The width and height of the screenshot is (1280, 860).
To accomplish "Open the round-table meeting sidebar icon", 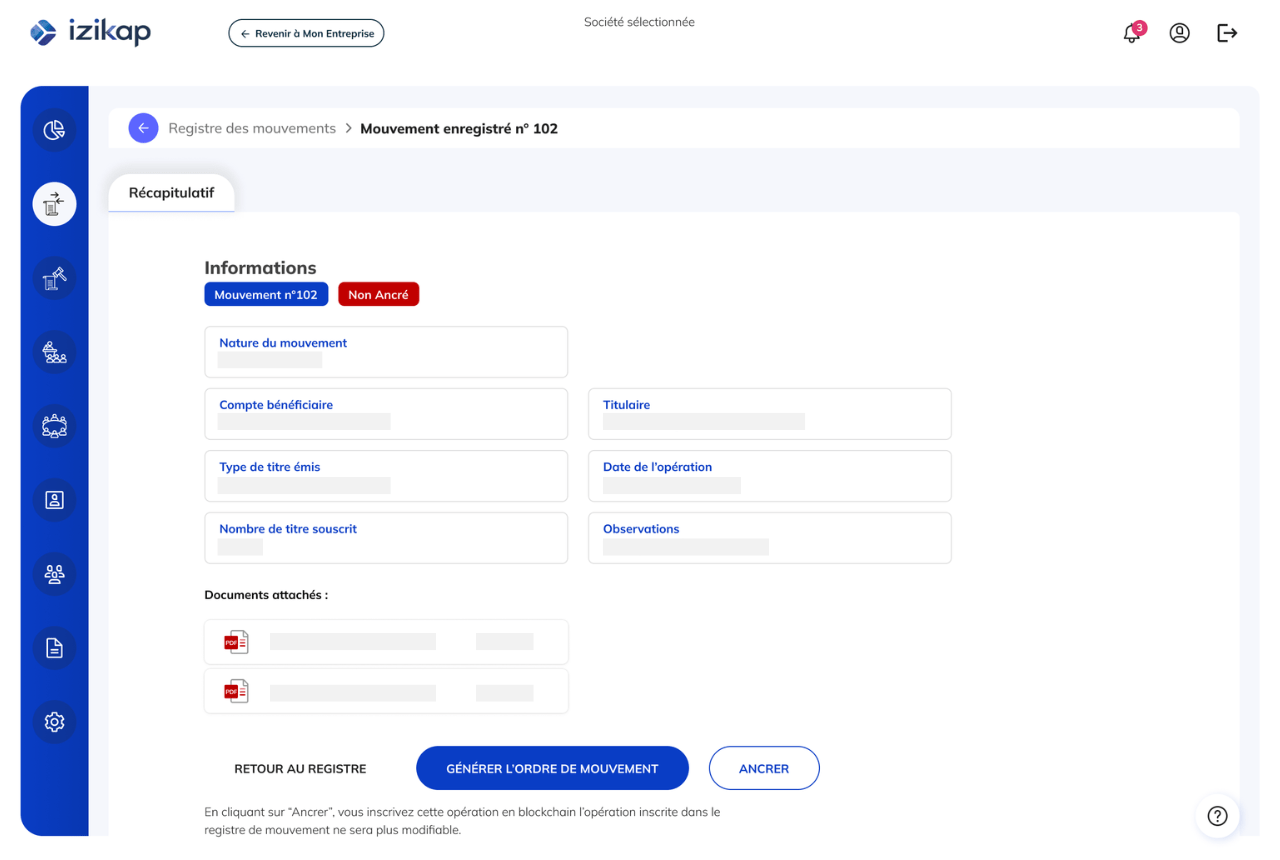I will [54, 426].
